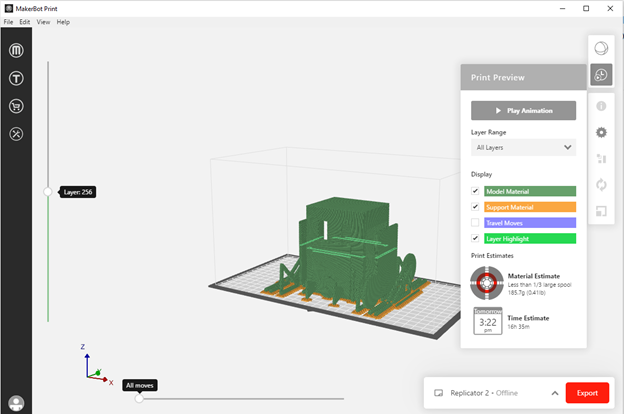Click the MakerBot Print title bar app icon
This screenshot has width=624, height=414.
[9, 8]
